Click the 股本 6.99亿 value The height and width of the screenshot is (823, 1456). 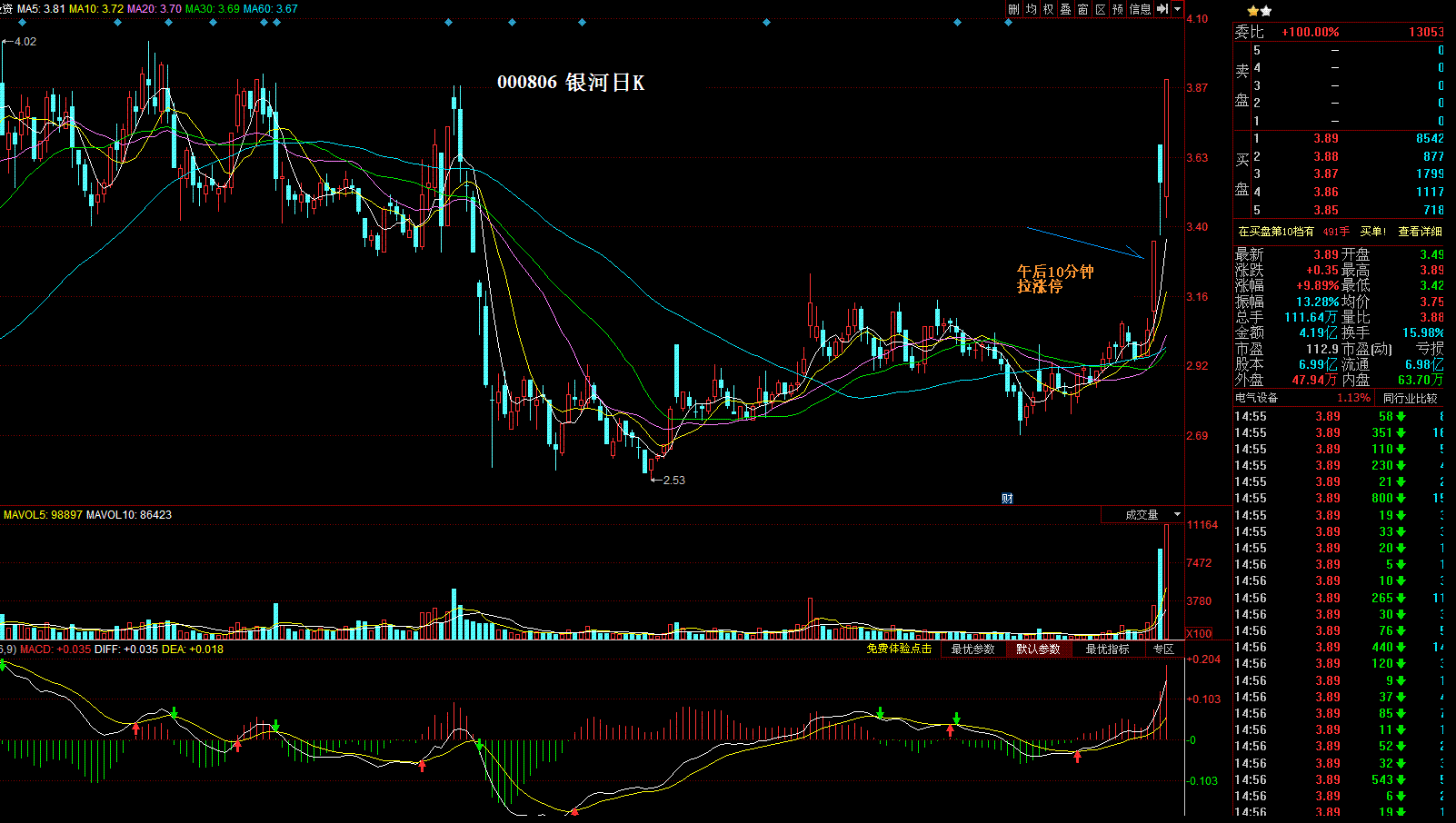click(1318, 364)
